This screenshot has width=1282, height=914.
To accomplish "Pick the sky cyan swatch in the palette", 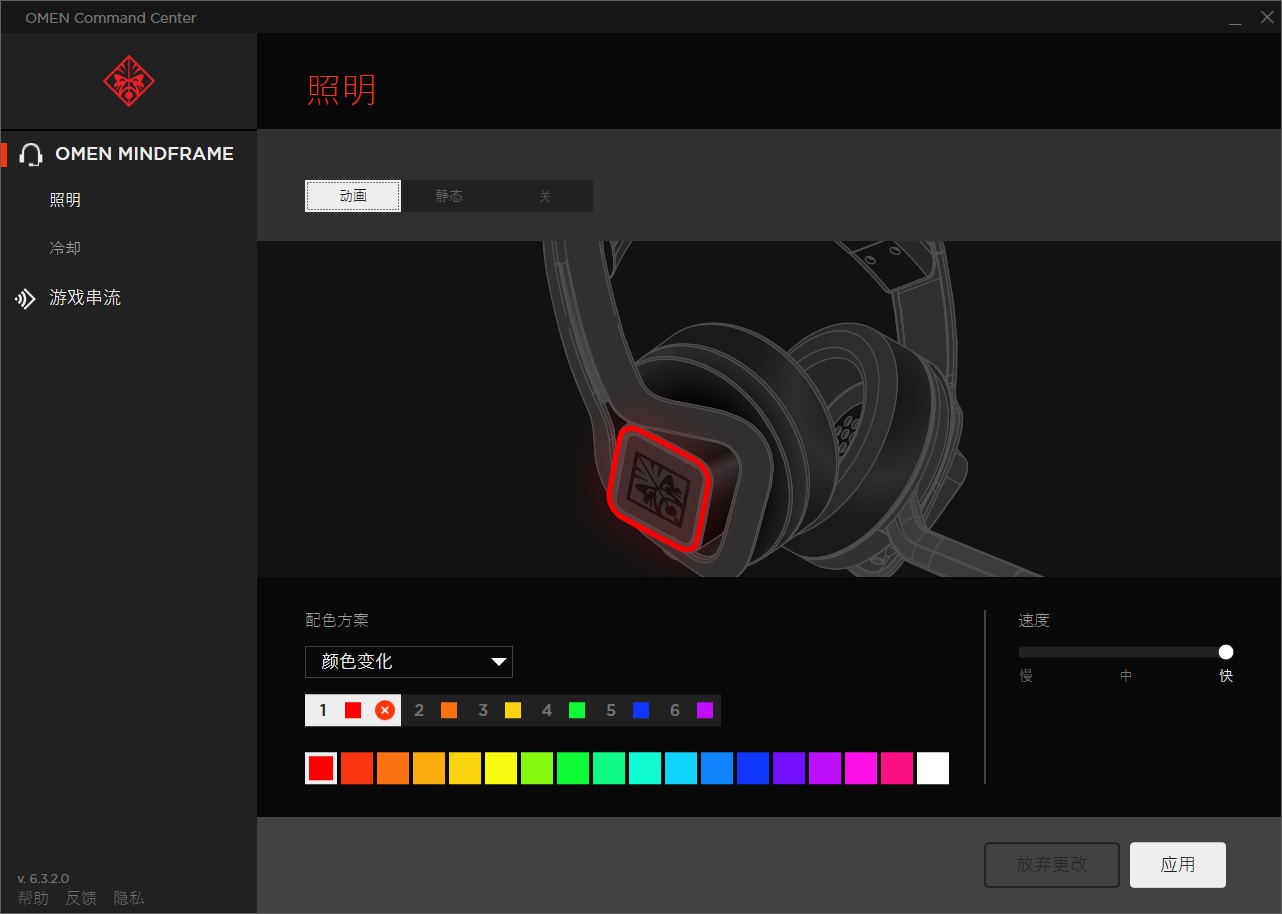I will [681, 768].
